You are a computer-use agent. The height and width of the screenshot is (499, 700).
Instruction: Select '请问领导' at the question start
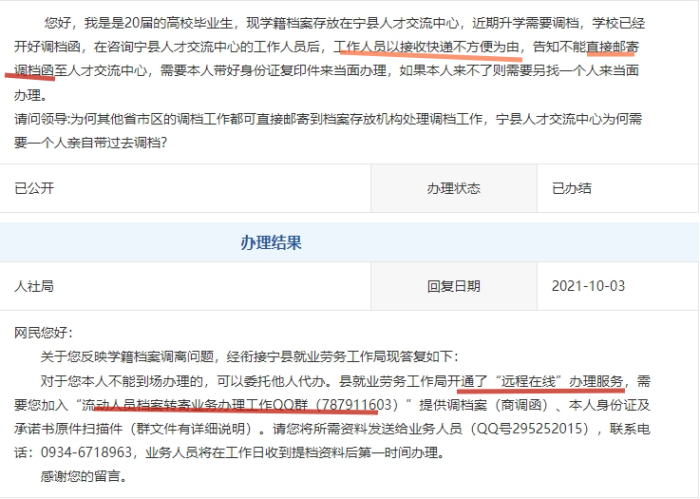click(41, 119)
